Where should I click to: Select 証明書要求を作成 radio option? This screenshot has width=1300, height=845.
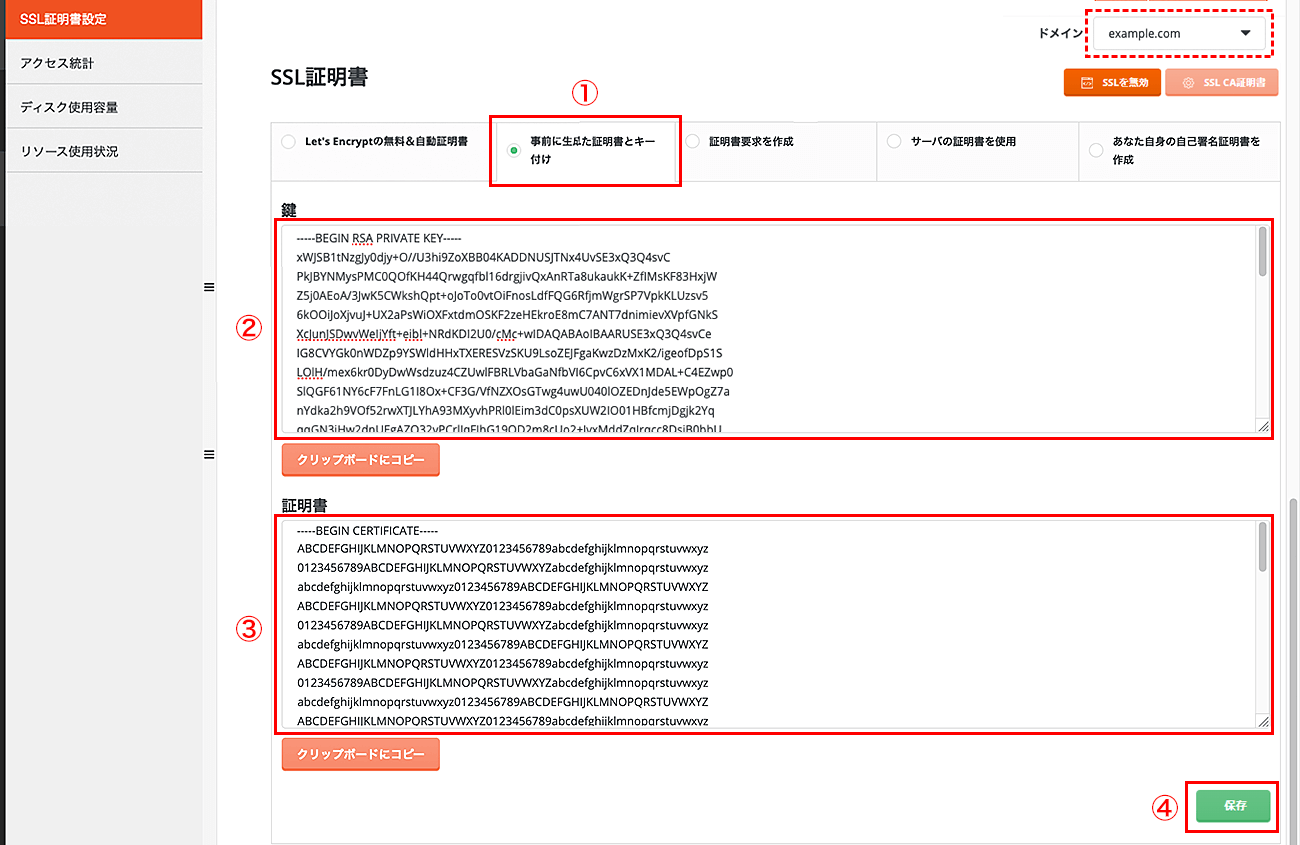tap(692, 142)
